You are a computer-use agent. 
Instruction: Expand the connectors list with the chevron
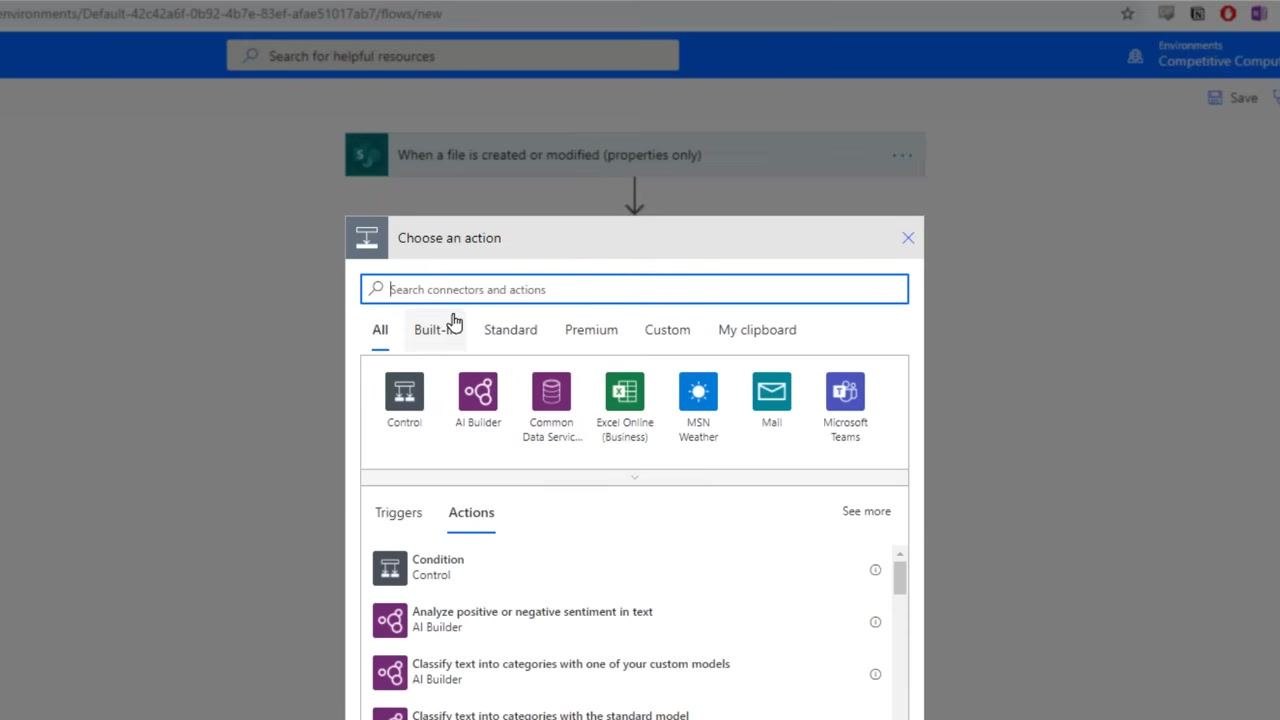click(x=634, y=477)
